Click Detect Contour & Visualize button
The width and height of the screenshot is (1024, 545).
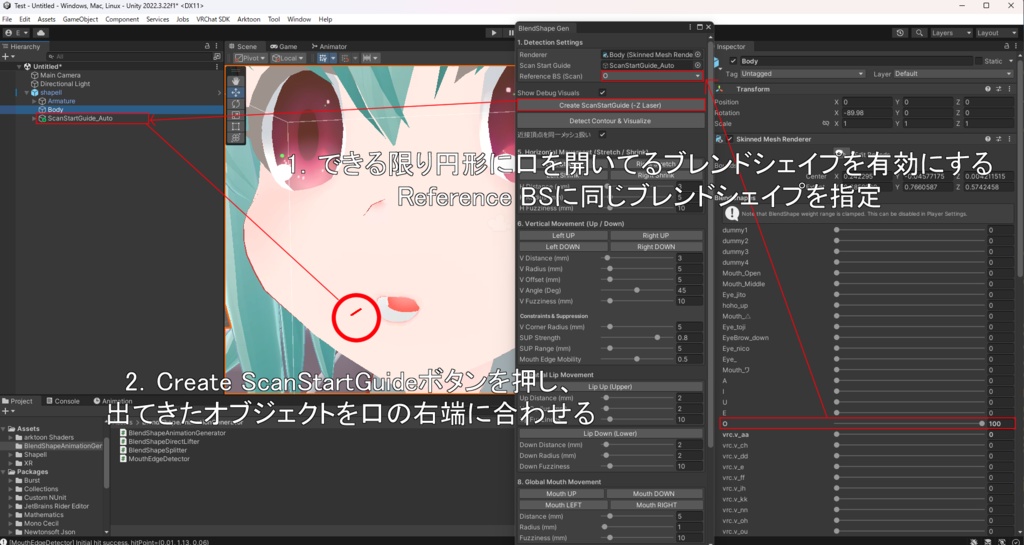tap(611, 121)
